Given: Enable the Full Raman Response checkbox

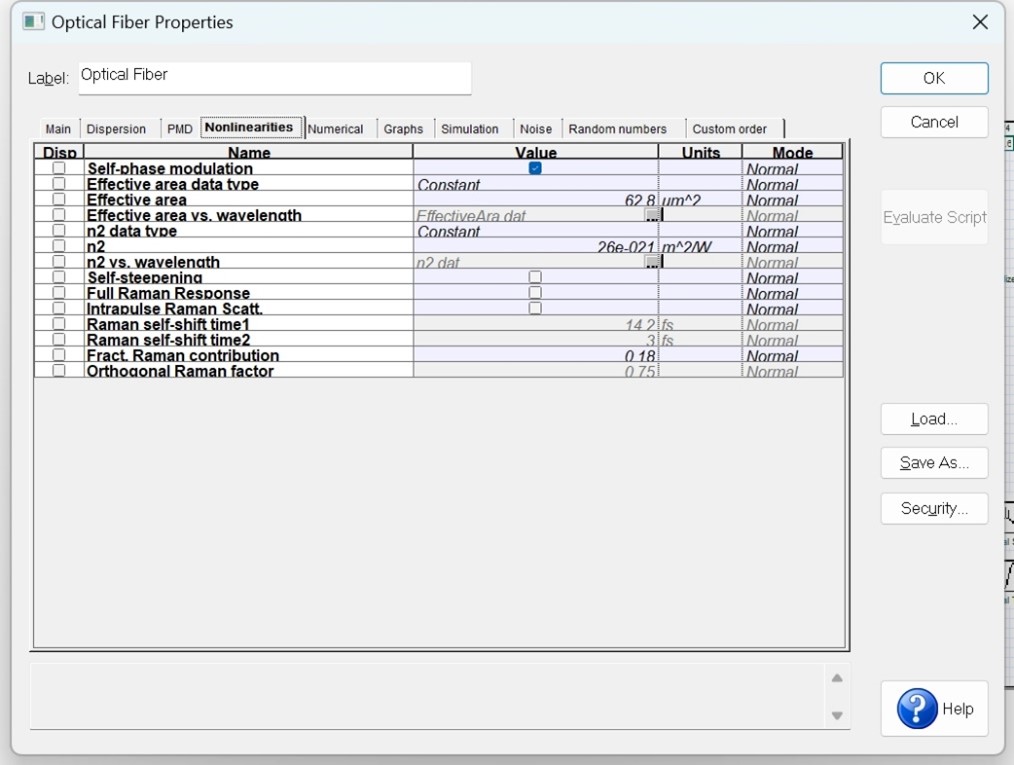Looking at the screenshot, I should [x=535, y=292].
